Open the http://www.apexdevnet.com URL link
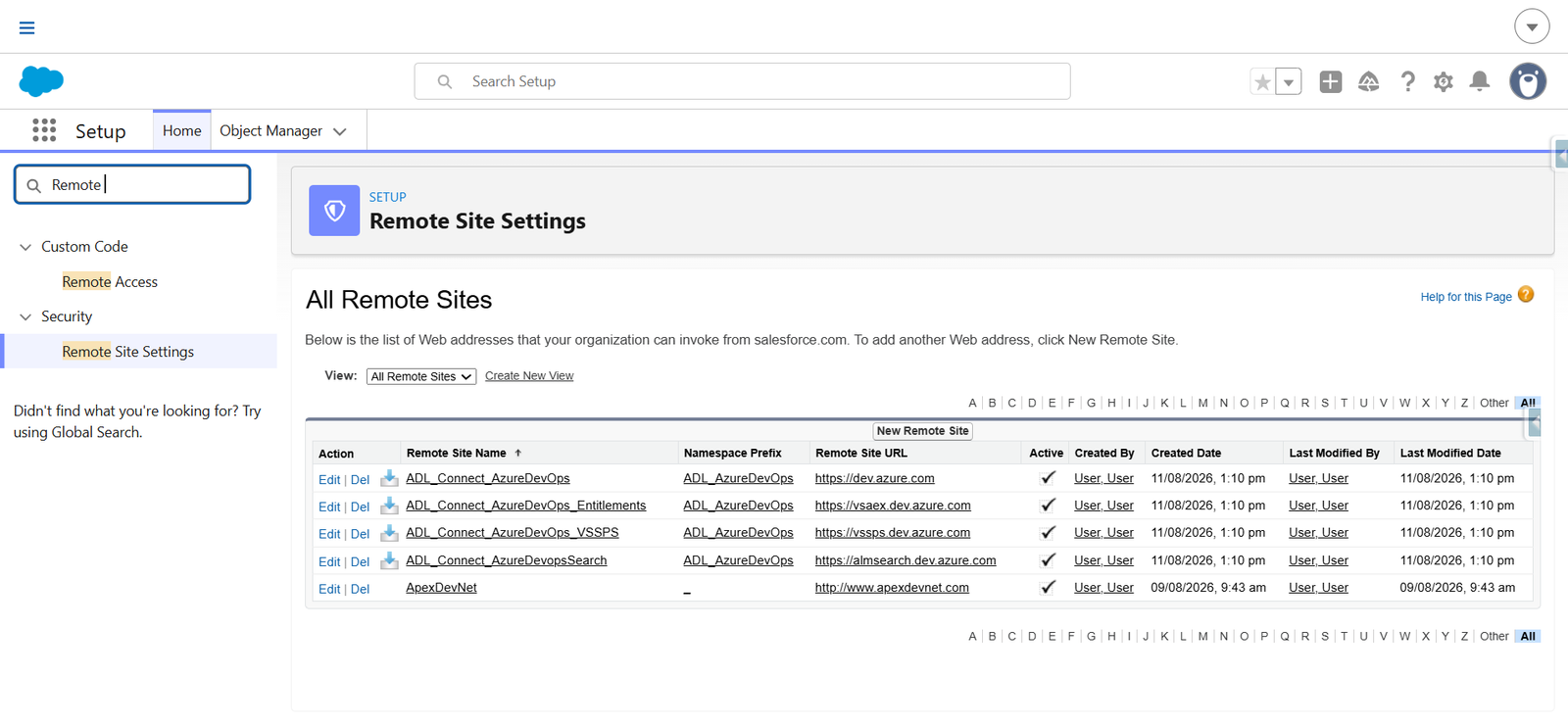Image resolution: width=1568 pixels, height=725 pixels. click(x=892, y=588)
